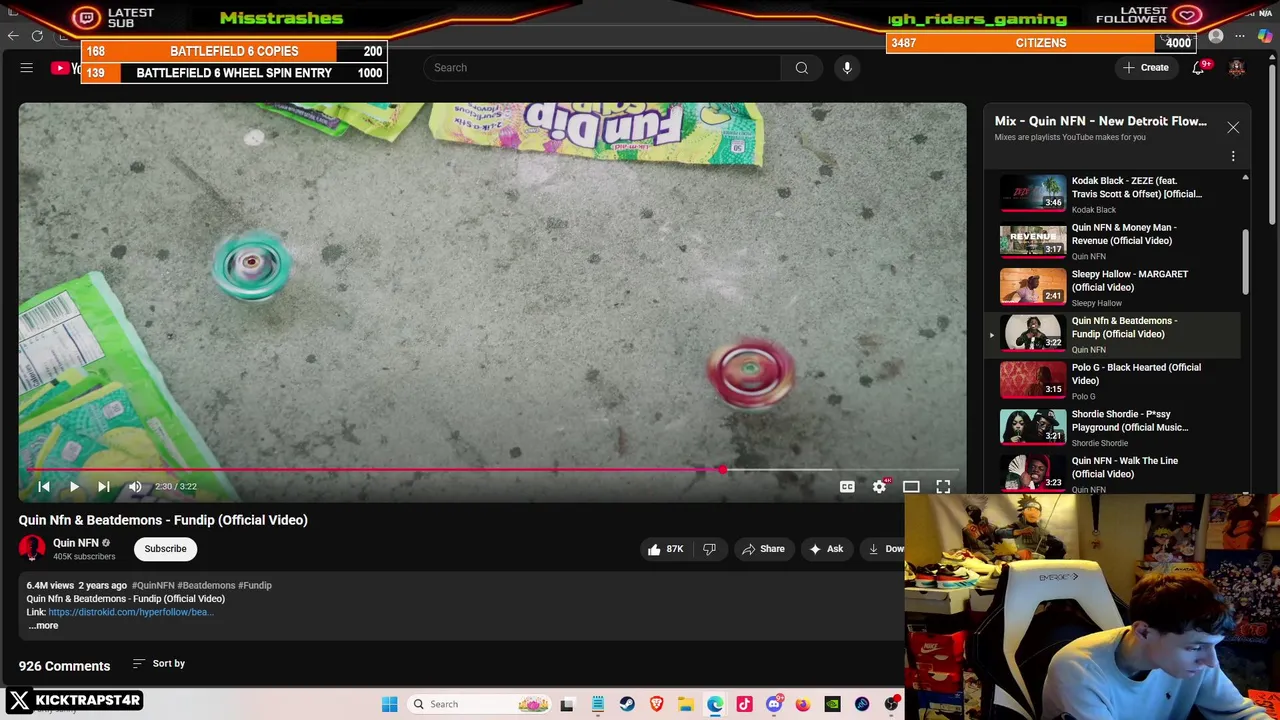Focus the YouTube search field
This screenshot has width=1280, height=720.
tap(602, 68)
